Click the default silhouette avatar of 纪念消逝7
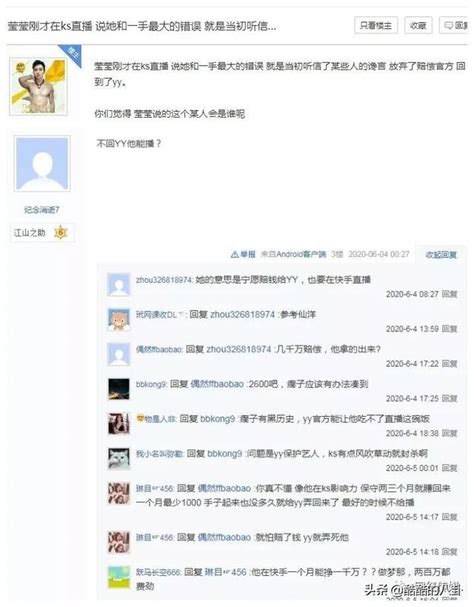Screen dimensions: 474x607 (x=42, y=163)
